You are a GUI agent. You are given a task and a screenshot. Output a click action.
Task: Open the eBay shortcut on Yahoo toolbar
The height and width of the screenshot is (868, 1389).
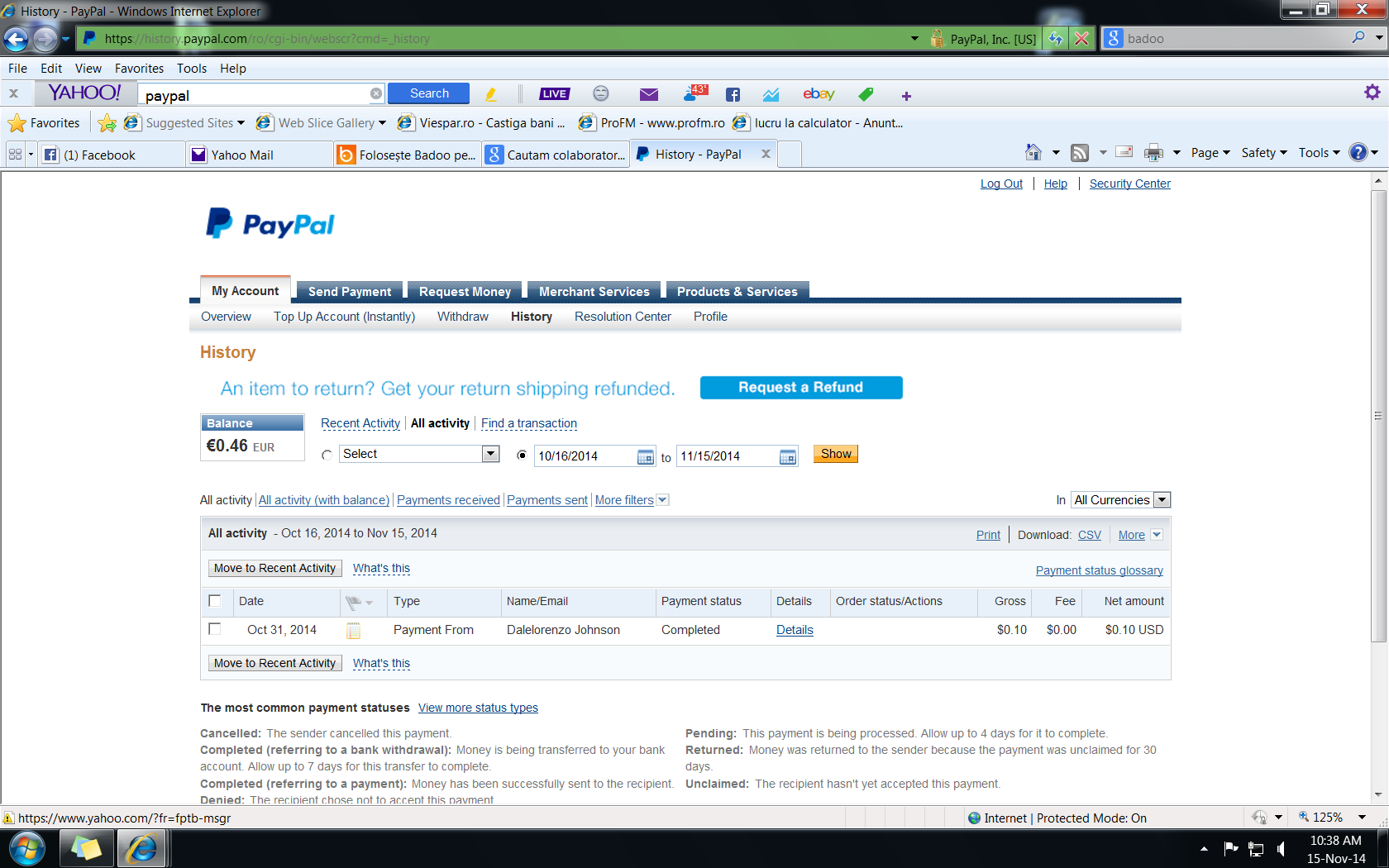coord(819,94)
